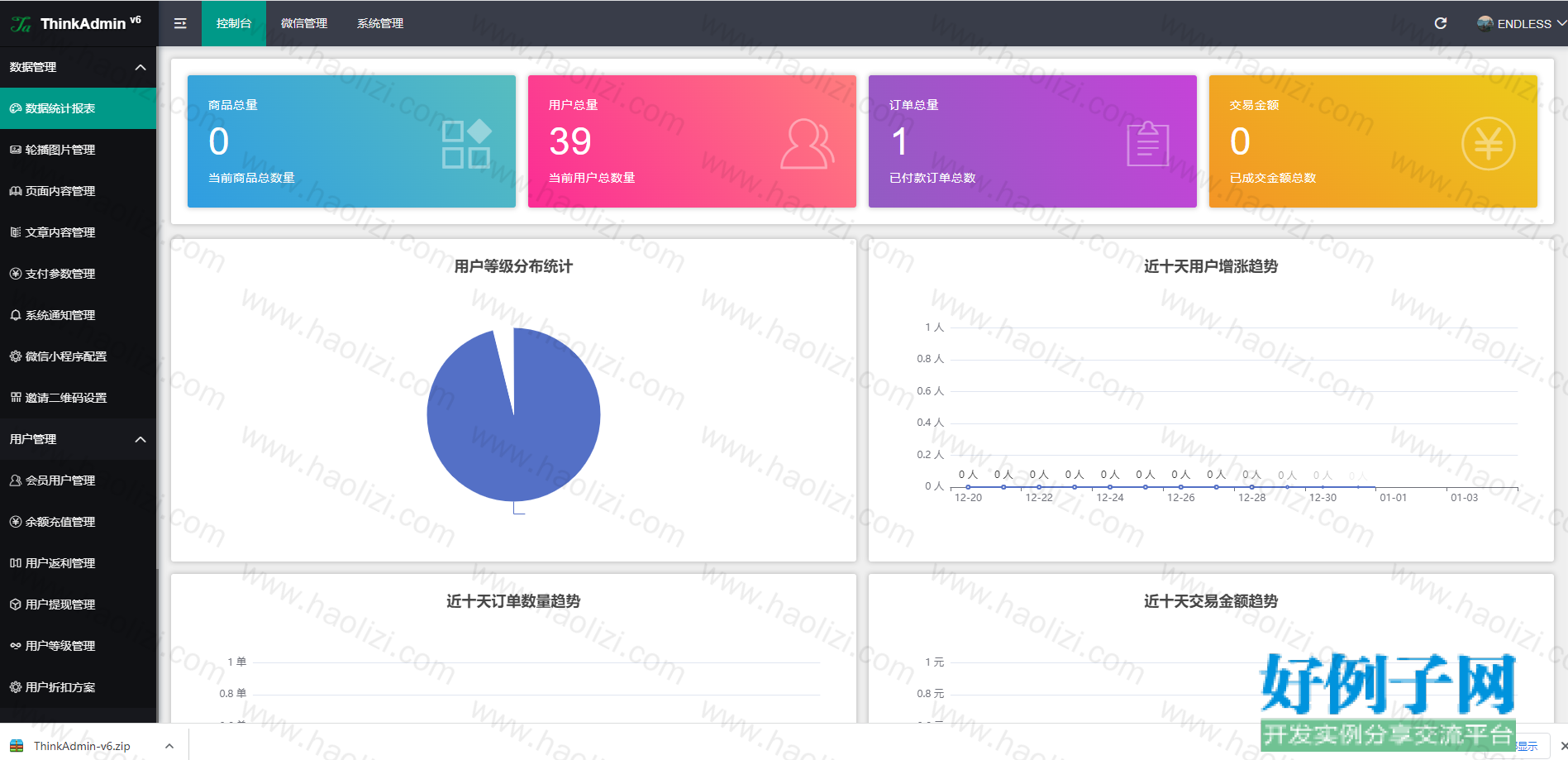Collapse the 用户管理 sidebar group
The image size is (1568, 760).
[141, 439]
